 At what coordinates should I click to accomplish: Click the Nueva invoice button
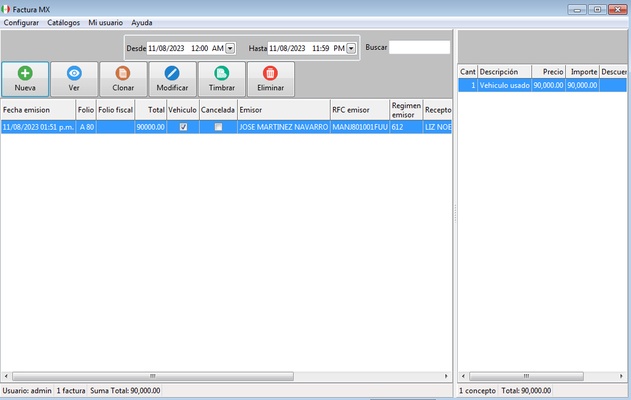[25, 79]
